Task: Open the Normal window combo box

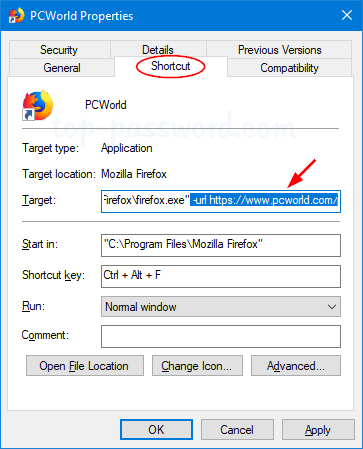Action: pos(221,307)
